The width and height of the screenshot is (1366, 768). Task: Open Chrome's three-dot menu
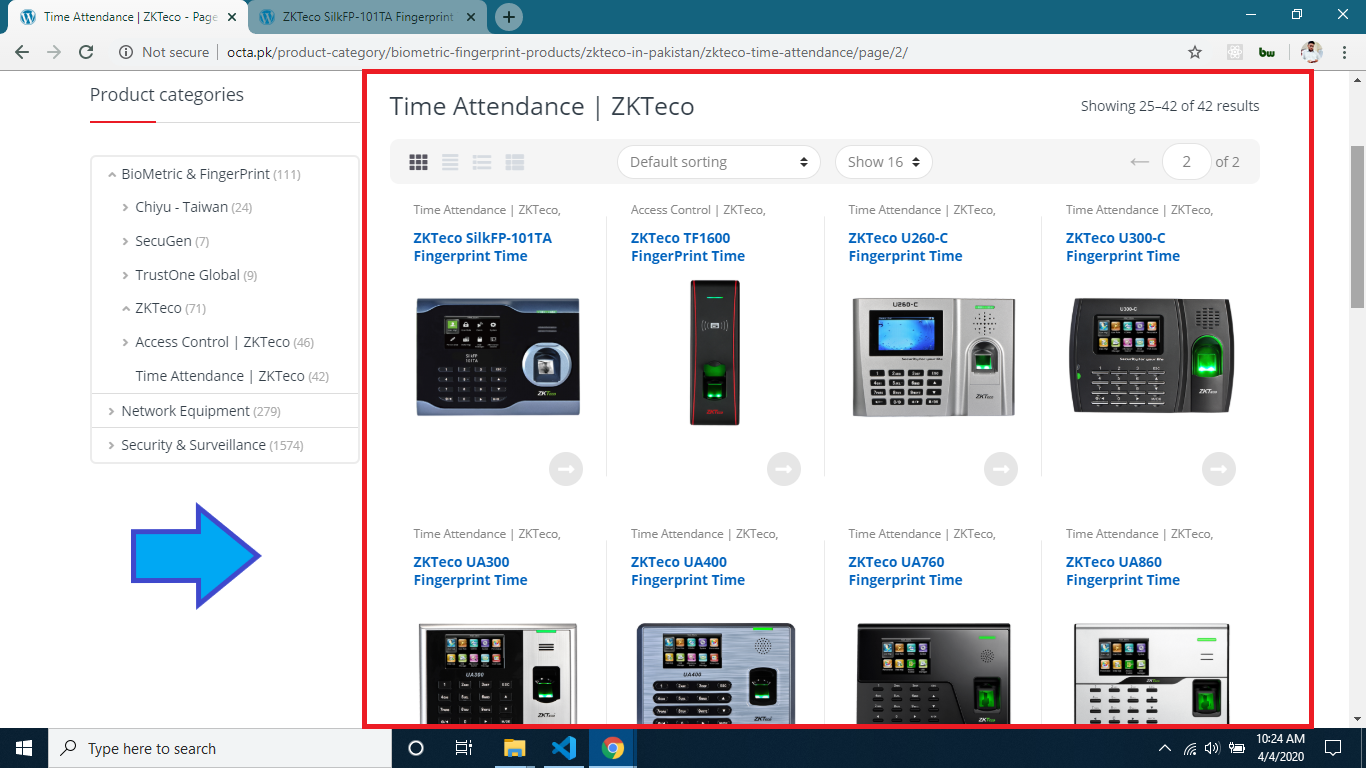(x=1345, y=52)
